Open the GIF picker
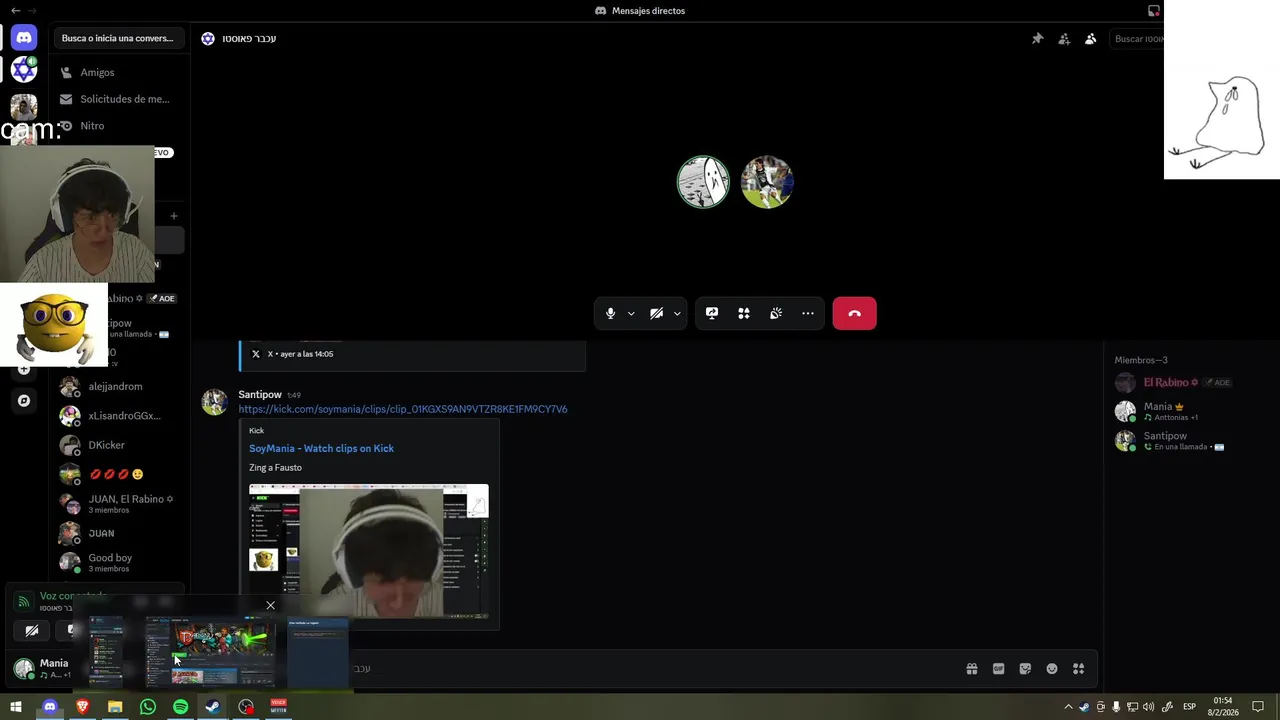1280x720 pixels. point(998,669)
